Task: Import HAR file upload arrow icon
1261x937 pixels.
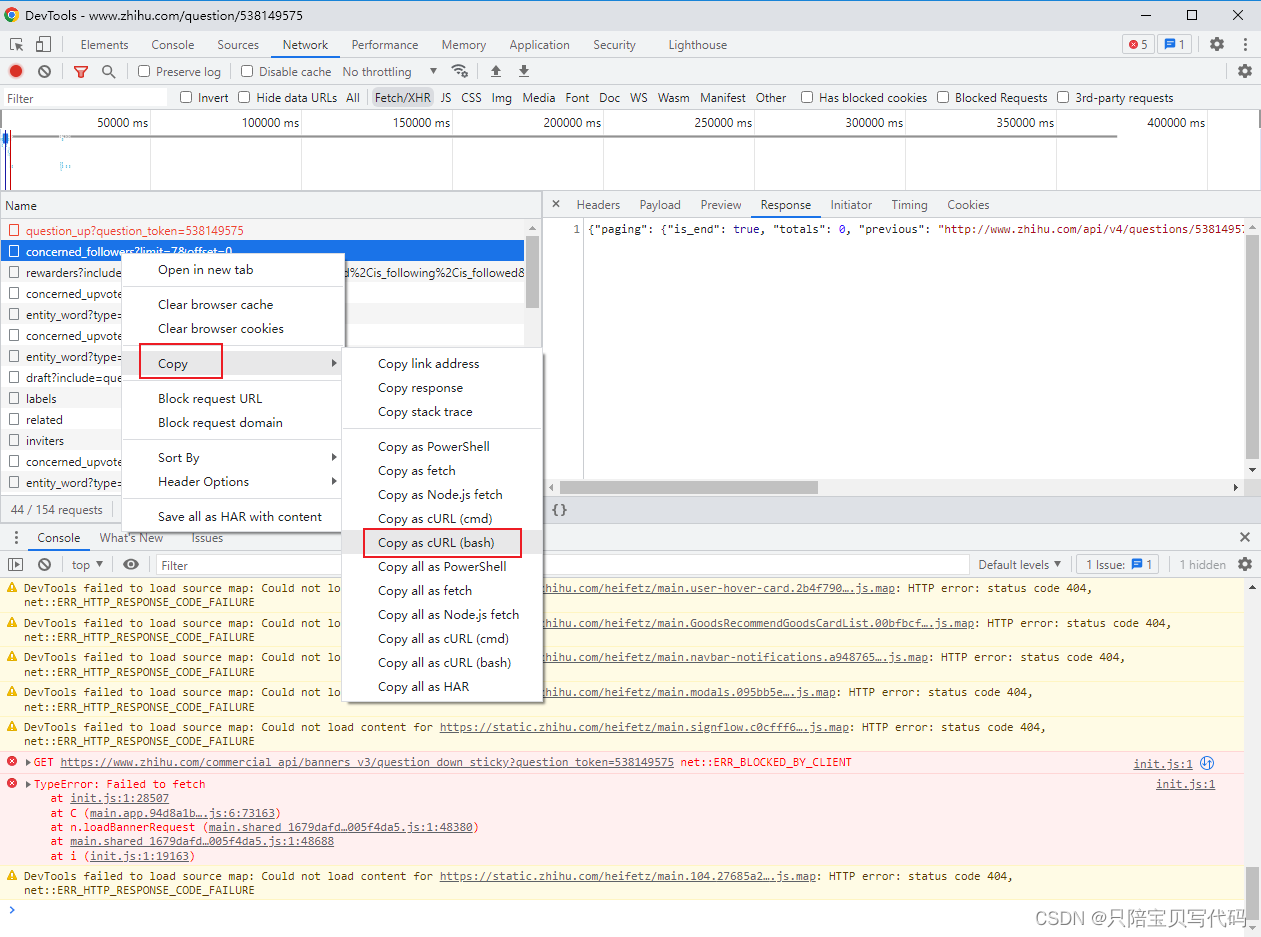Action: 496,71
